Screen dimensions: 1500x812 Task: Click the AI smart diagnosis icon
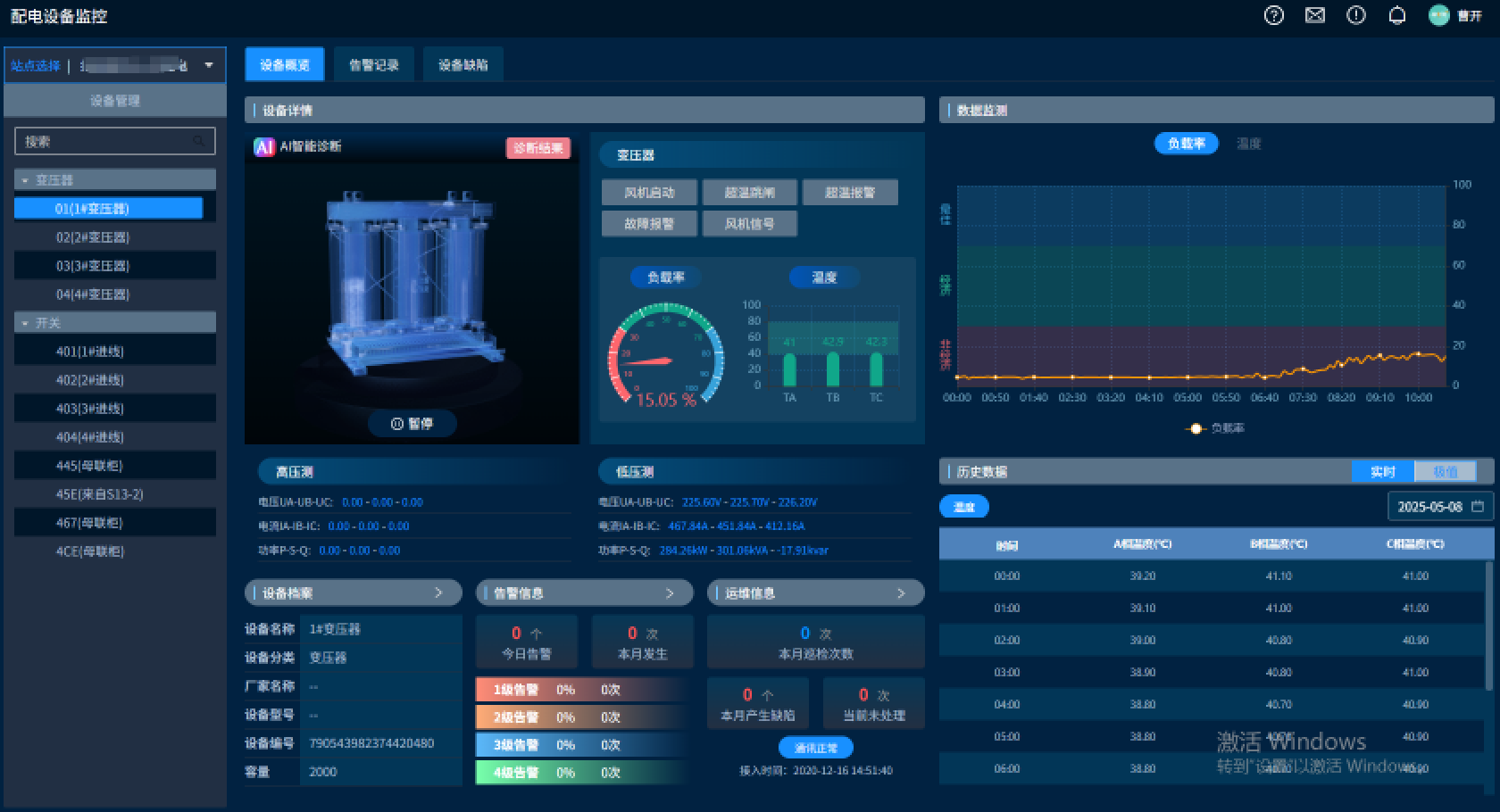[x=264, y=147]
